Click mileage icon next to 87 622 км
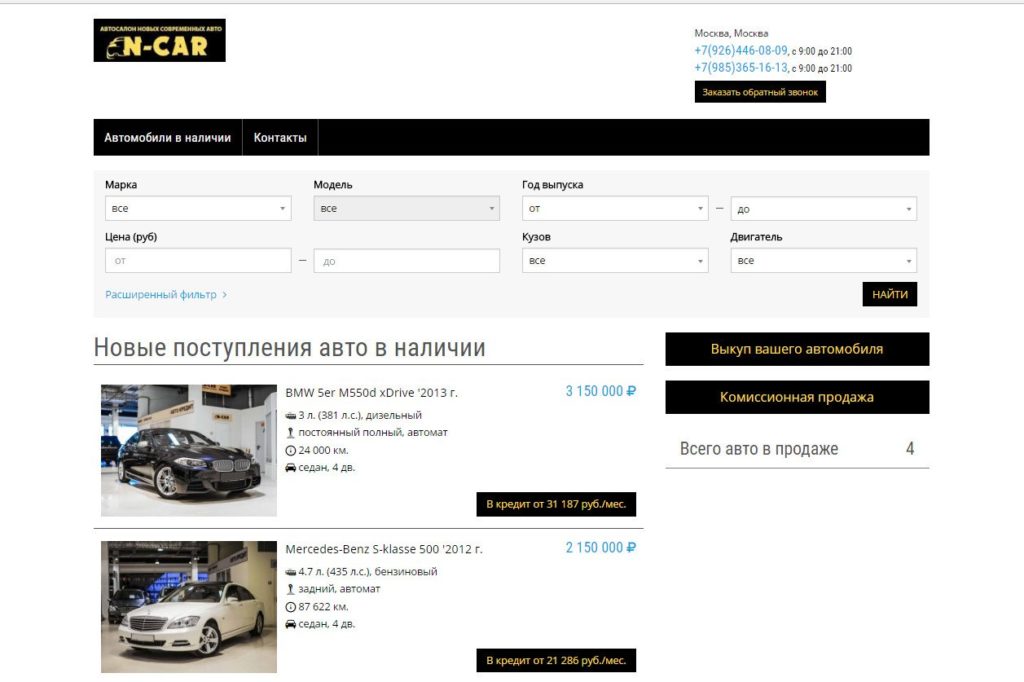 [291, 607]
